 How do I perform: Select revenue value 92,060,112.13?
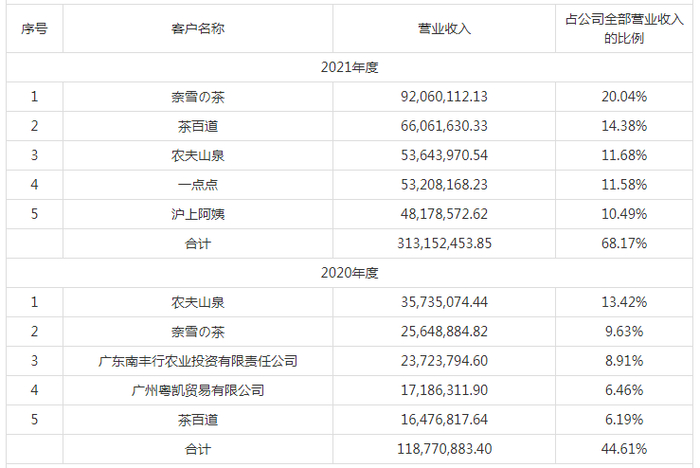tap(444, 96)
